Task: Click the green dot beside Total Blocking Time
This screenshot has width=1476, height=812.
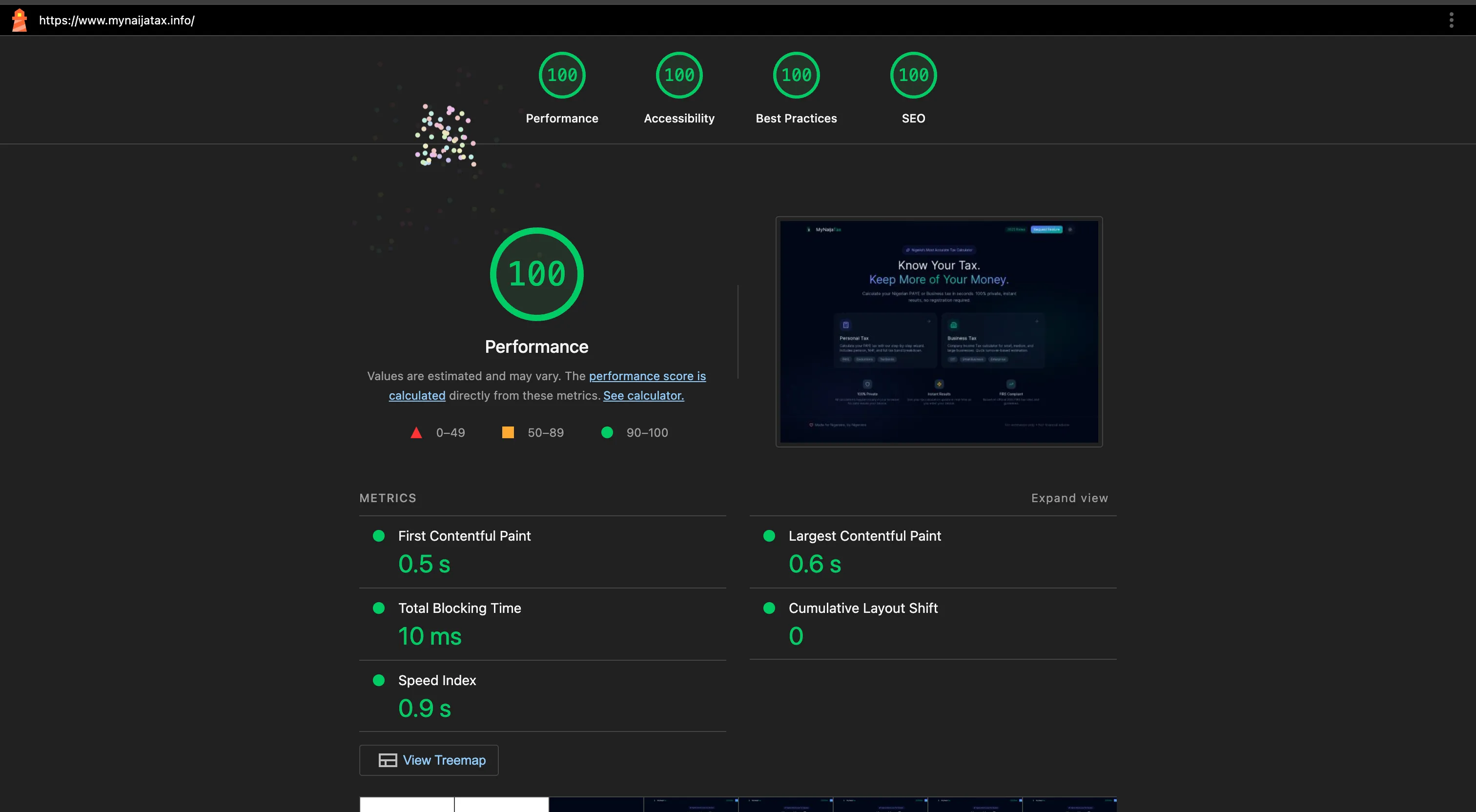Action: click(x=378, y=608)
